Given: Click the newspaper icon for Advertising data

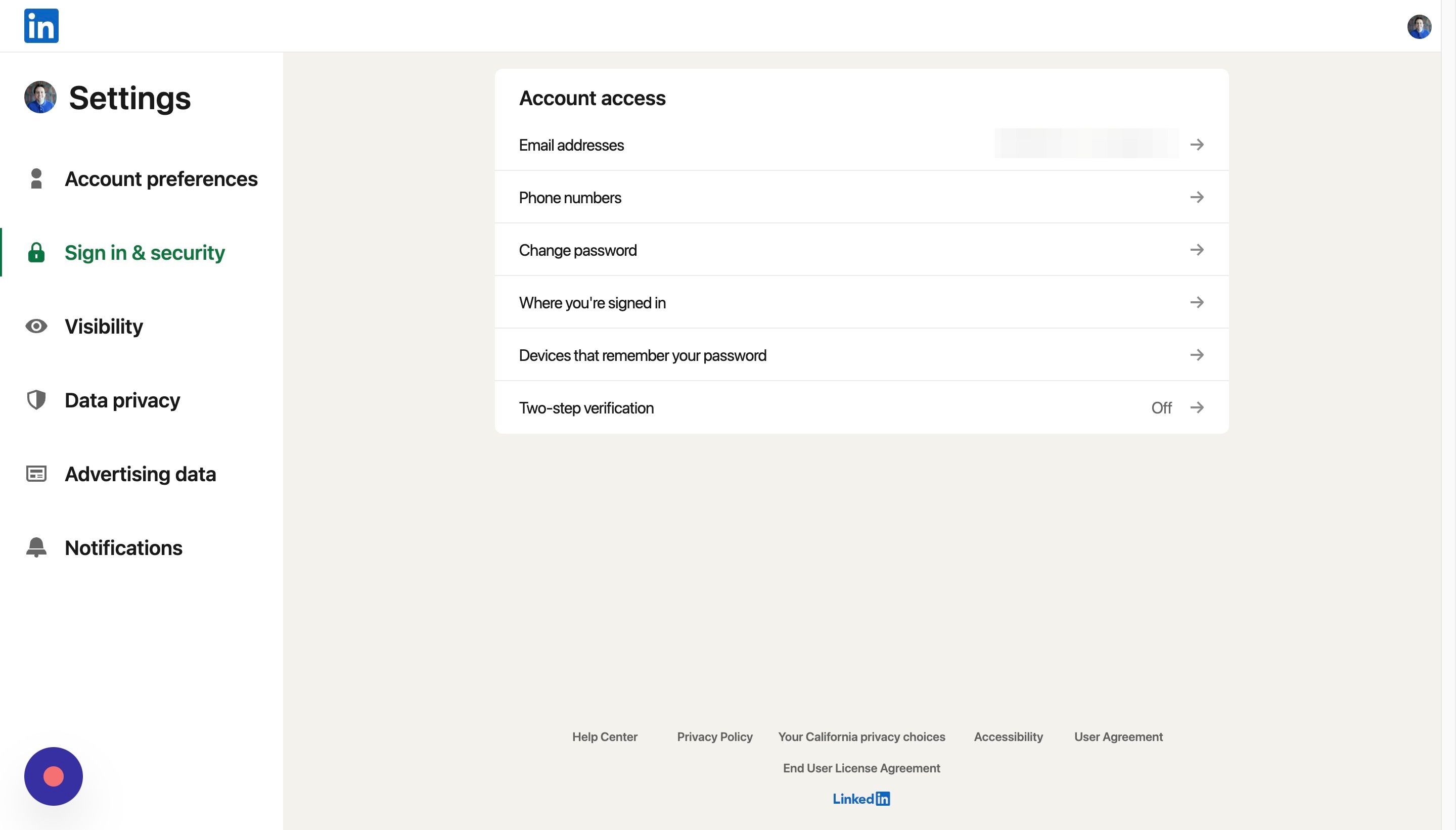Looking at the screenshot, I should pyautogui.click(x=36, y=474).
